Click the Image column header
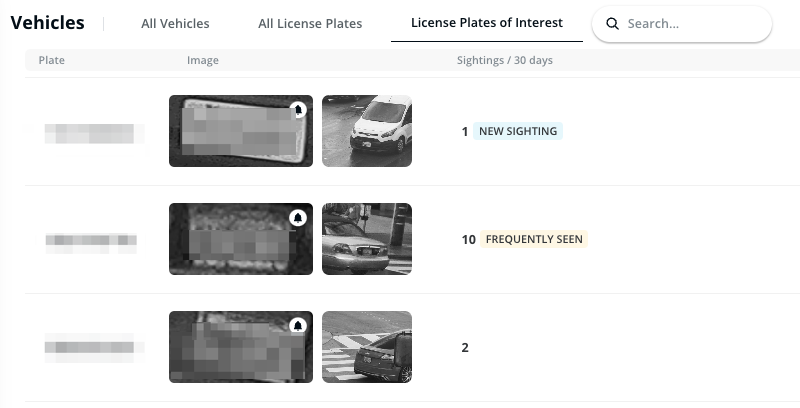 202,61
